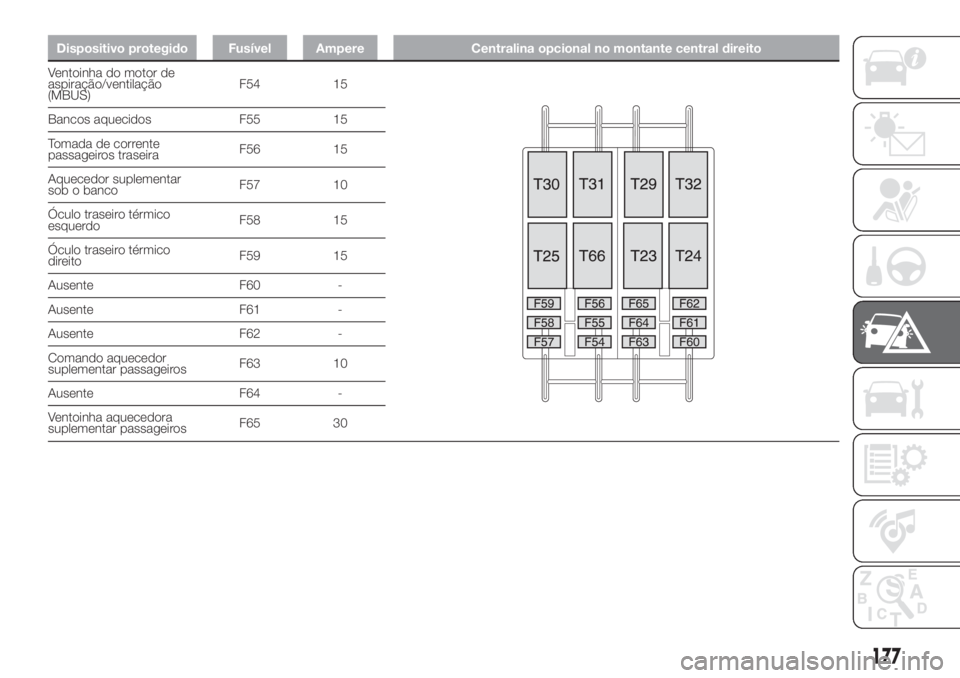Click the F61 cell in the table
Screen dimensions: 960x678
tap(250, 310)
